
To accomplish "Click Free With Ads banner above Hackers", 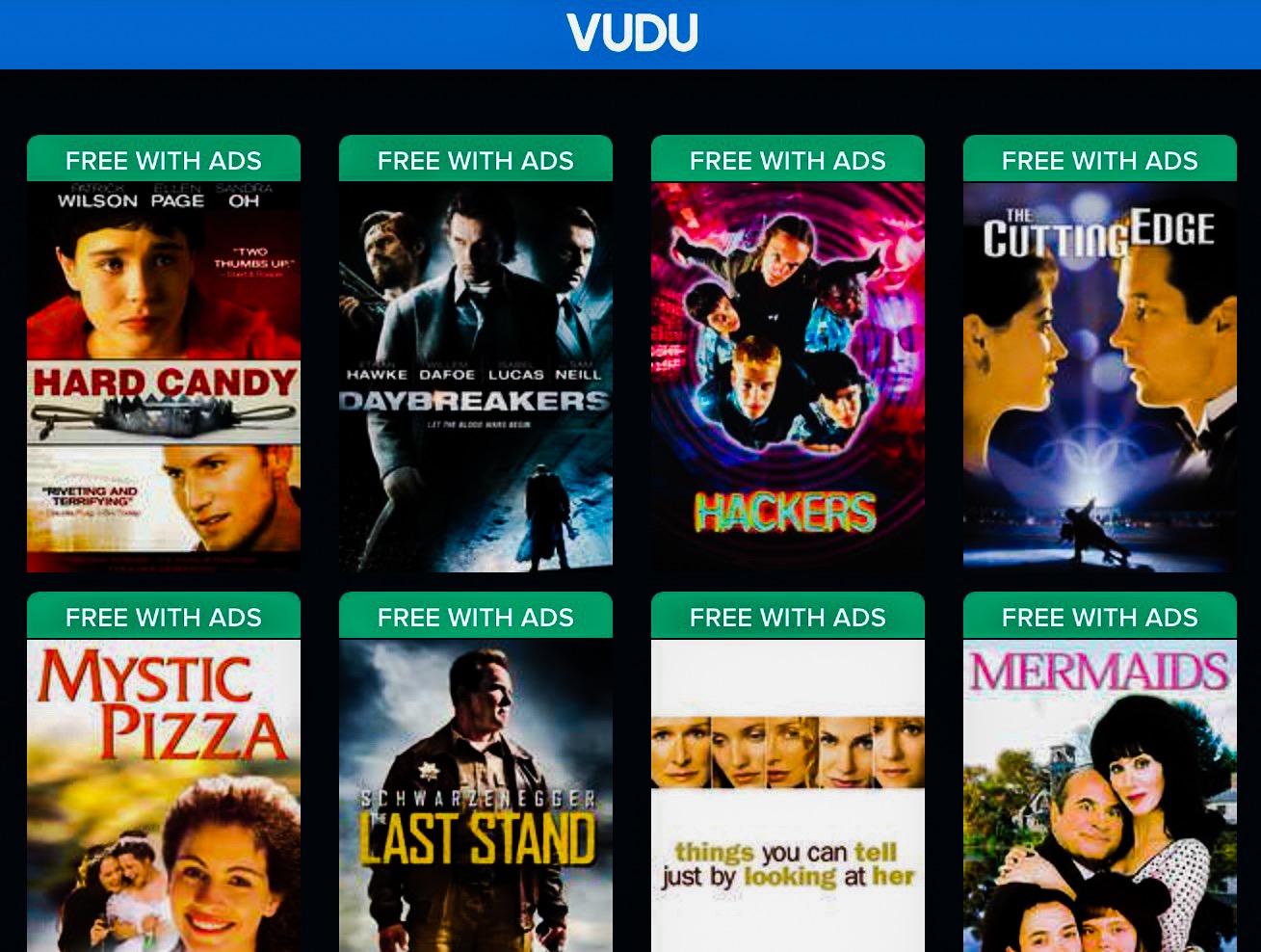I will click(788, 159).
